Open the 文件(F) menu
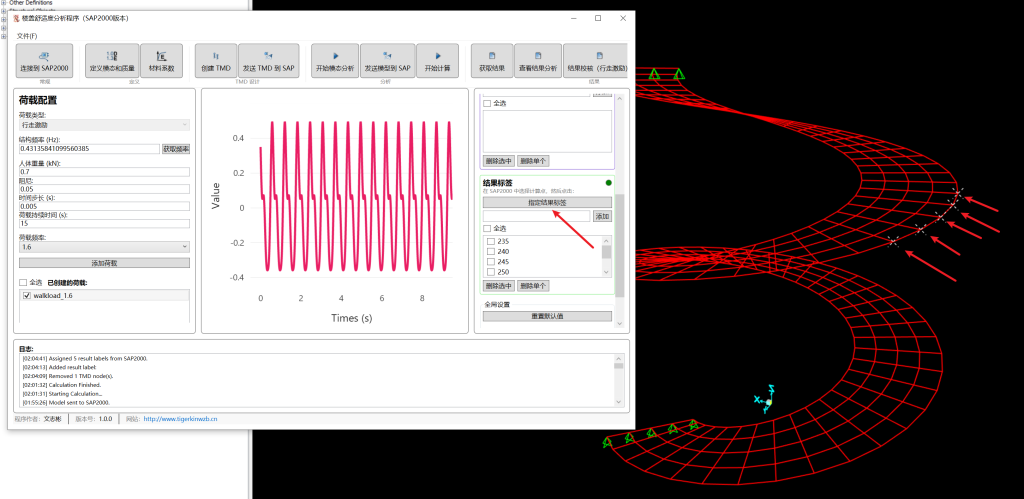The width and height of the screenshot is (1024, 499). point(27,36)
